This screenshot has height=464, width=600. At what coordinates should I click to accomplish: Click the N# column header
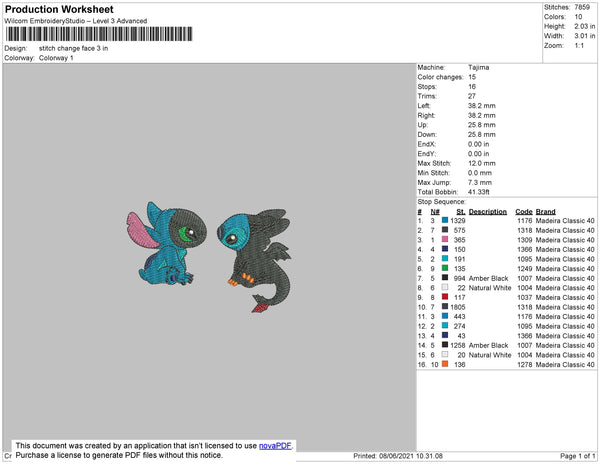435,212
